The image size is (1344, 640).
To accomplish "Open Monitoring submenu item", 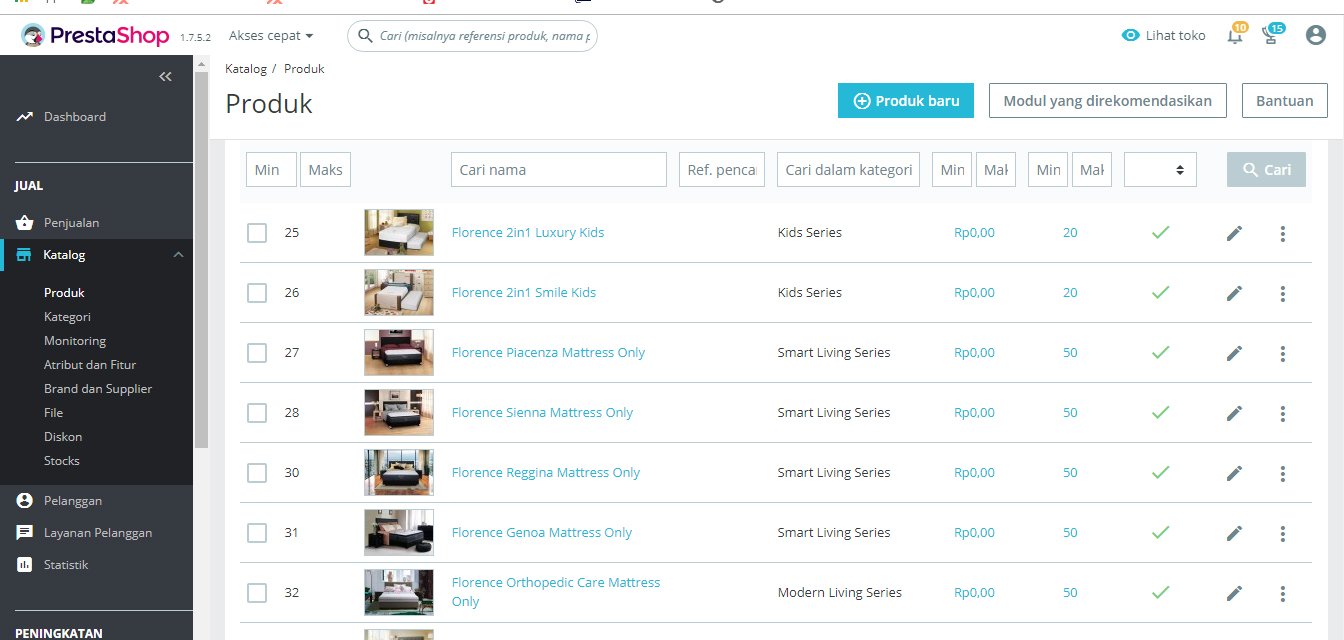I will (x=75, y=341).
